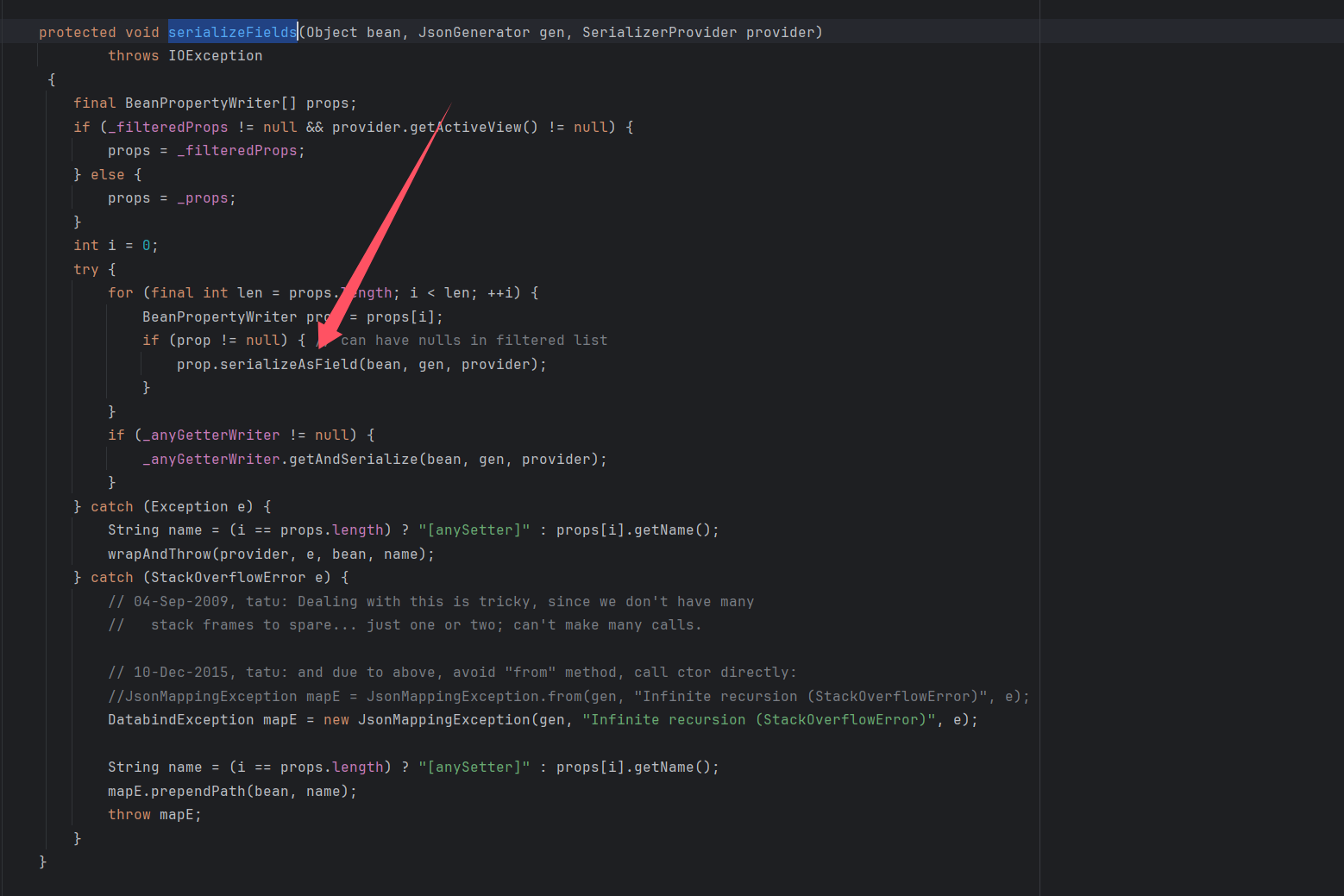Click the green "Infinite recursion (StackOverflowError)" string literal
Screen dimensions: 1344x896
pos(759,719)
